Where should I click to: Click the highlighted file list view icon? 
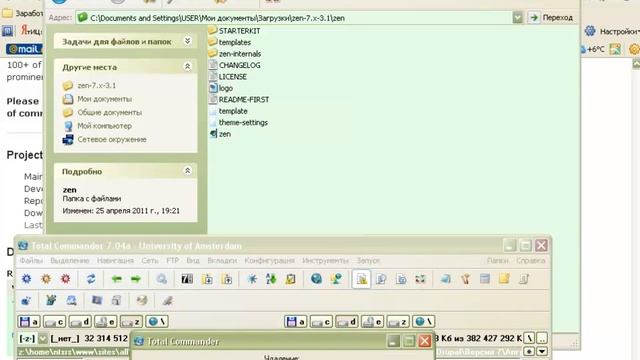pyautogui.click(x=362, y=279)
